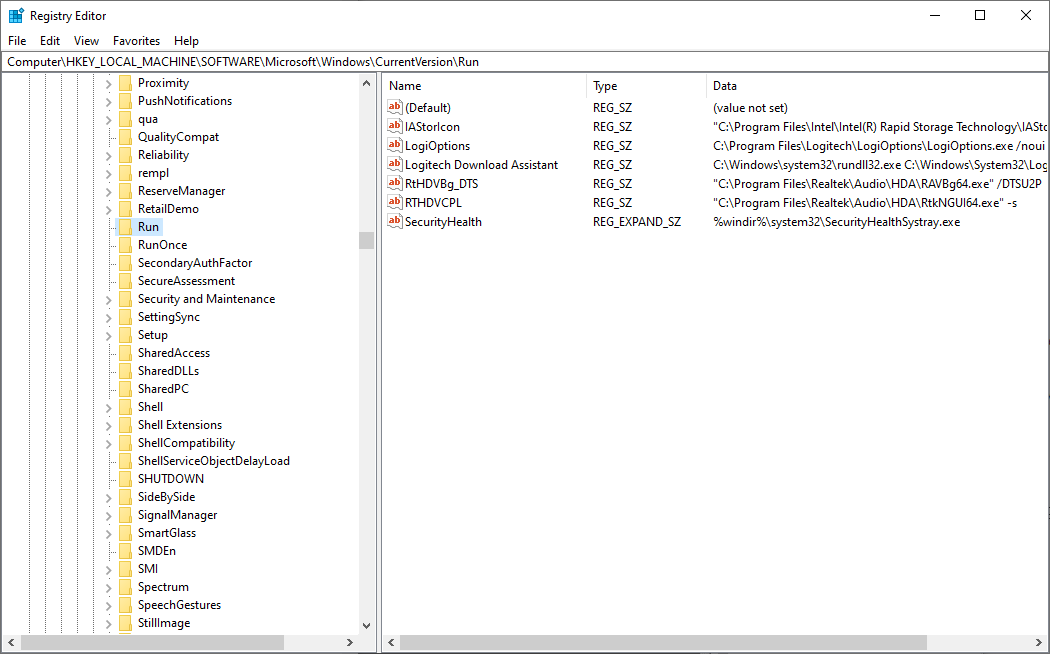1050x654 pixels.
Task: Click the PushNotifications folder icon
Action: (x=125, y=101)
